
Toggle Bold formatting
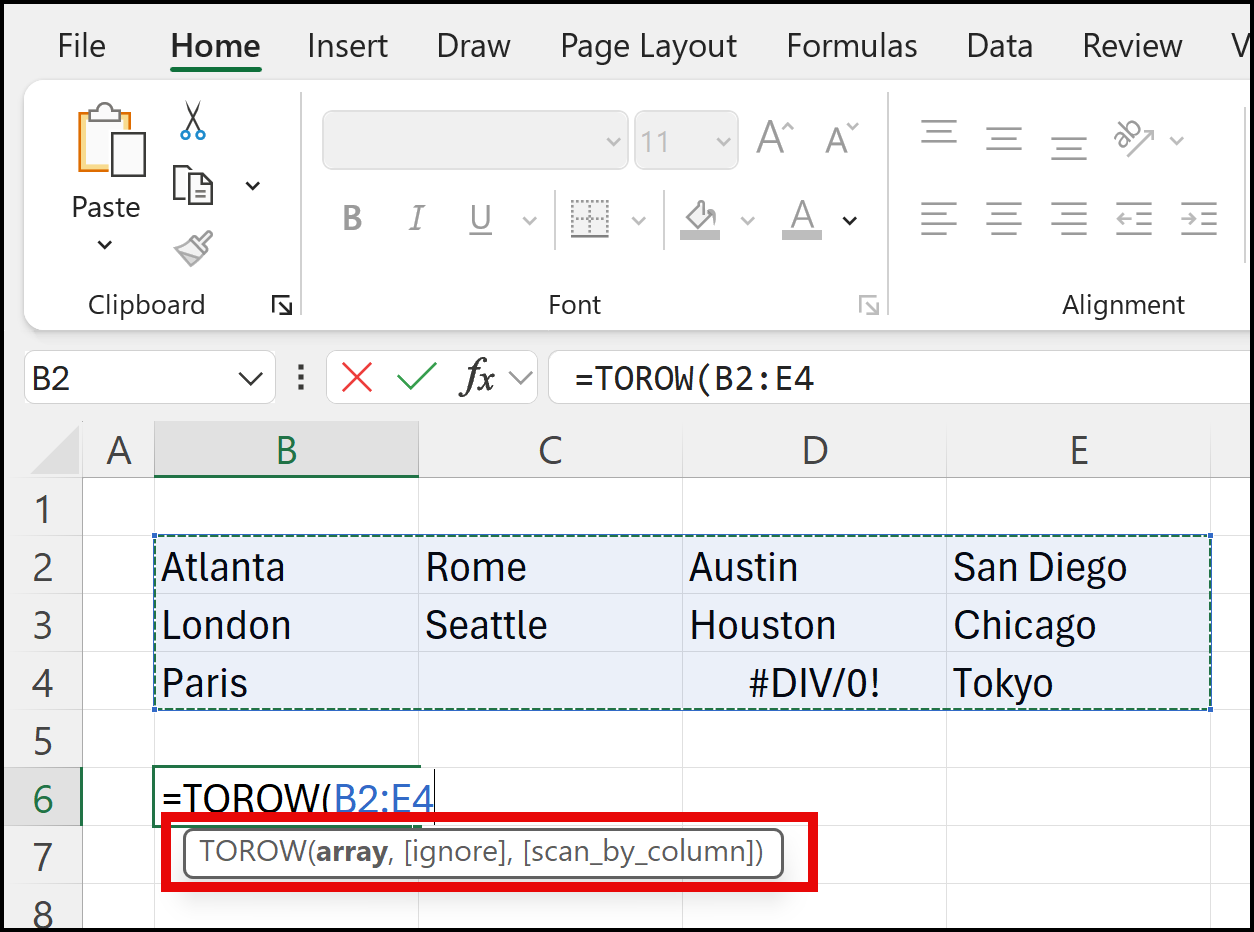(352, 219)
